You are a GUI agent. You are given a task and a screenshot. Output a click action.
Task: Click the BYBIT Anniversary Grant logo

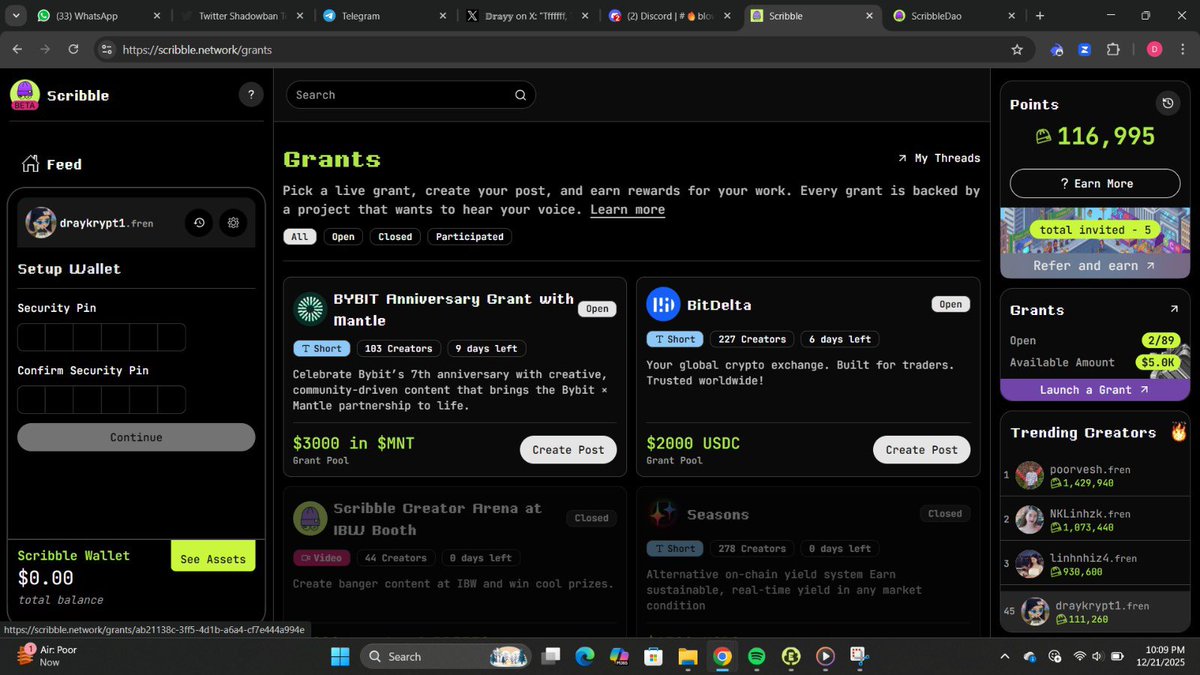point(310,309)
